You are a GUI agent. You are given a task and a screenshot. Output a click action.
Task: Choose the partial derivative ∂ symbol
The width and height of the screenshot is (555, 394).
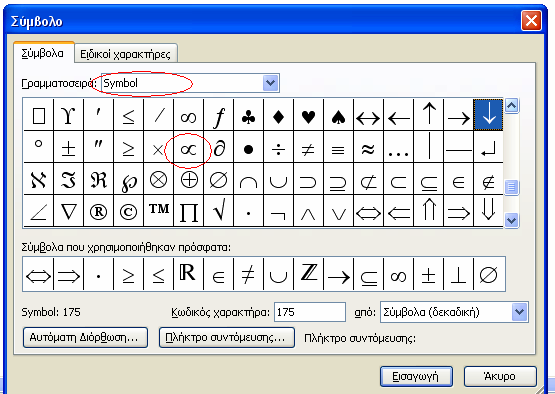218,147
